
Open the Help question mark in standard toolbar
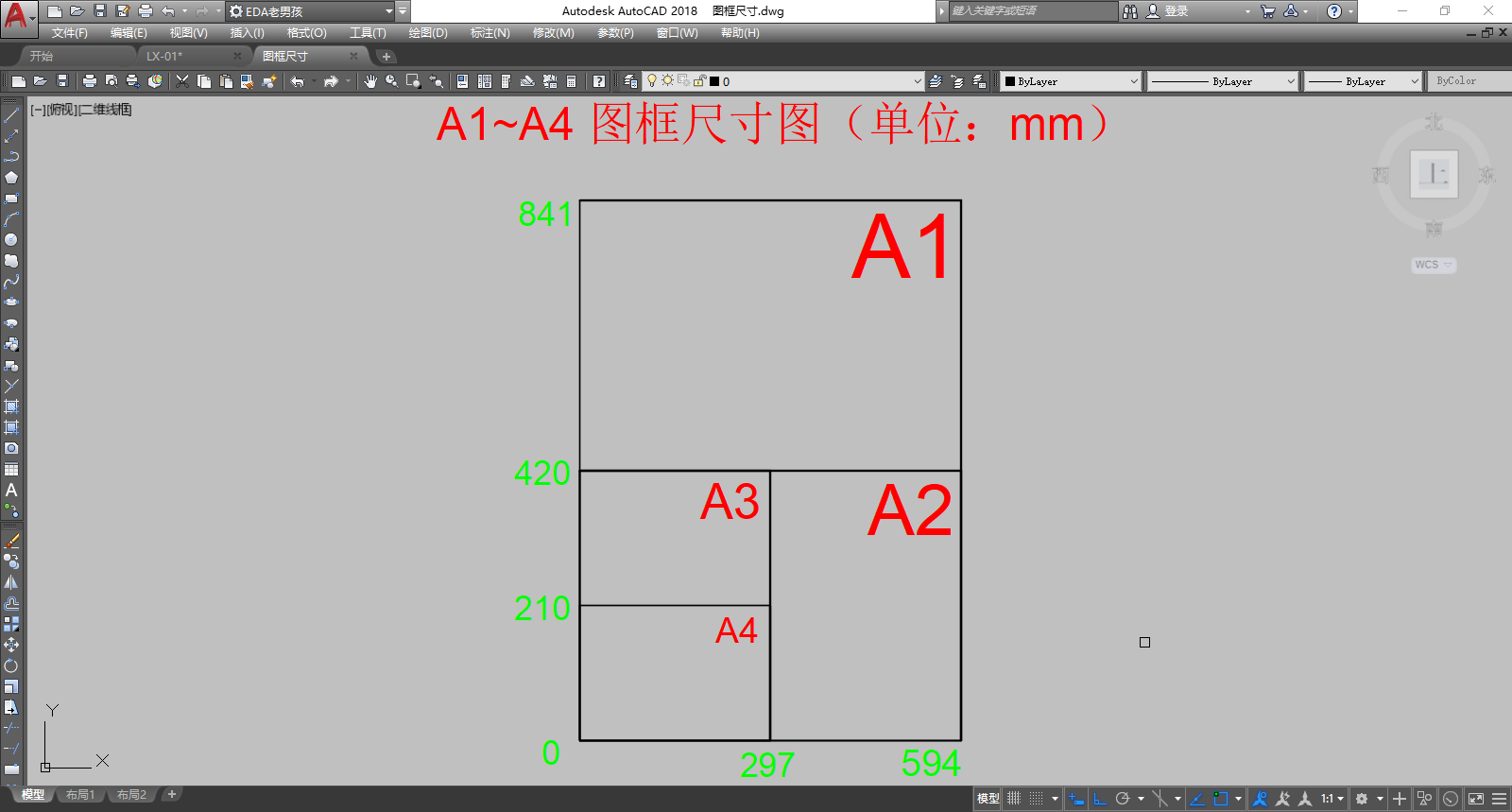[598, 81]
